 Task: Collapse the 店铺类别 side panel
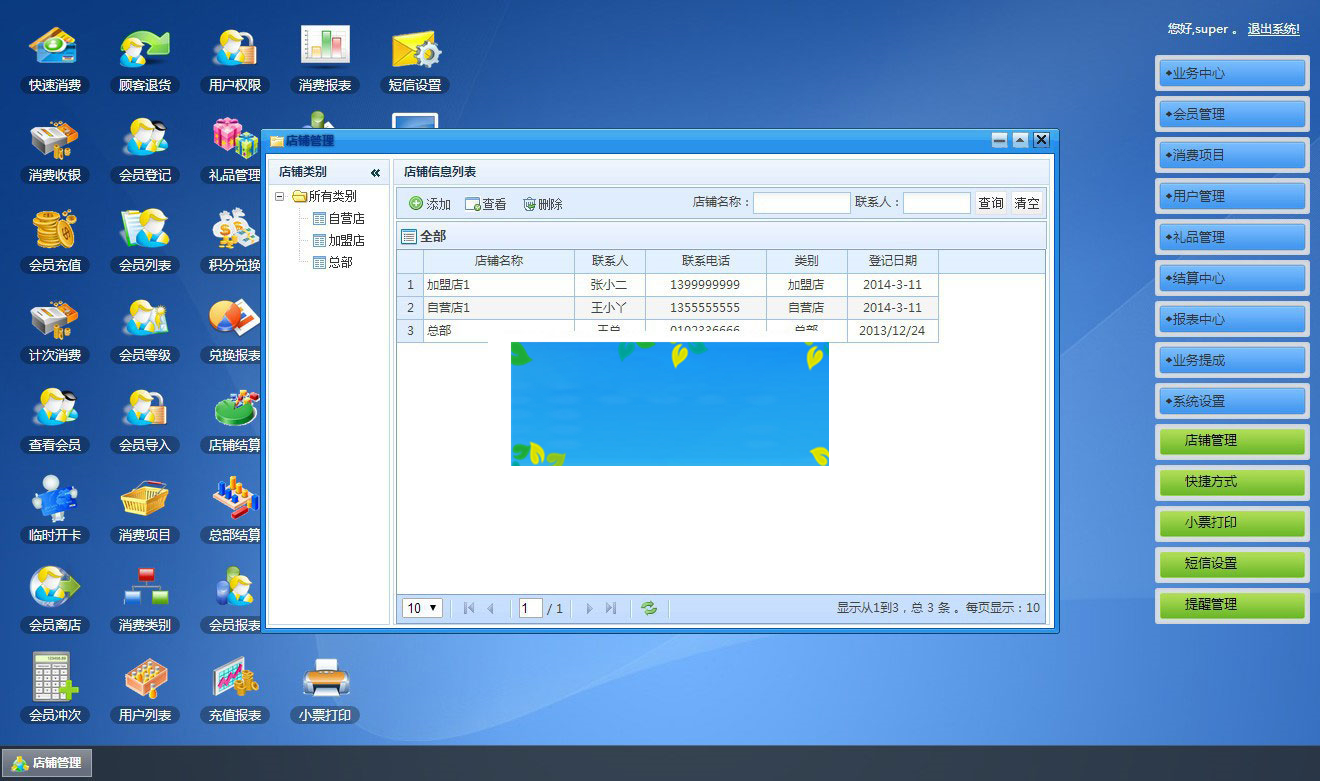click(x=378, y=171)
